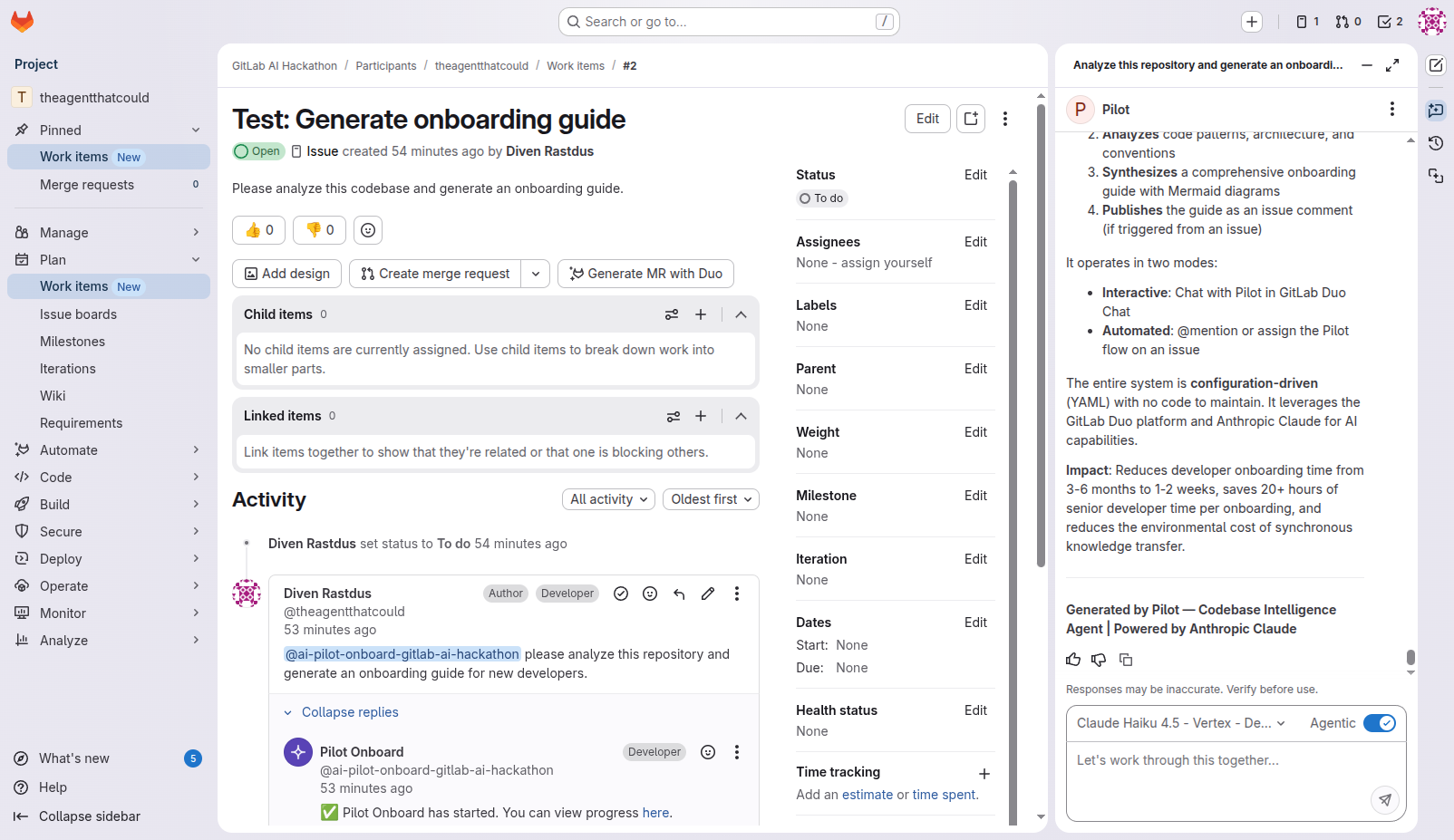Click the icon button right of the issue Edit button
Image resolution: width=1454 pixels, height=840 pixels.
pos(971,119)
